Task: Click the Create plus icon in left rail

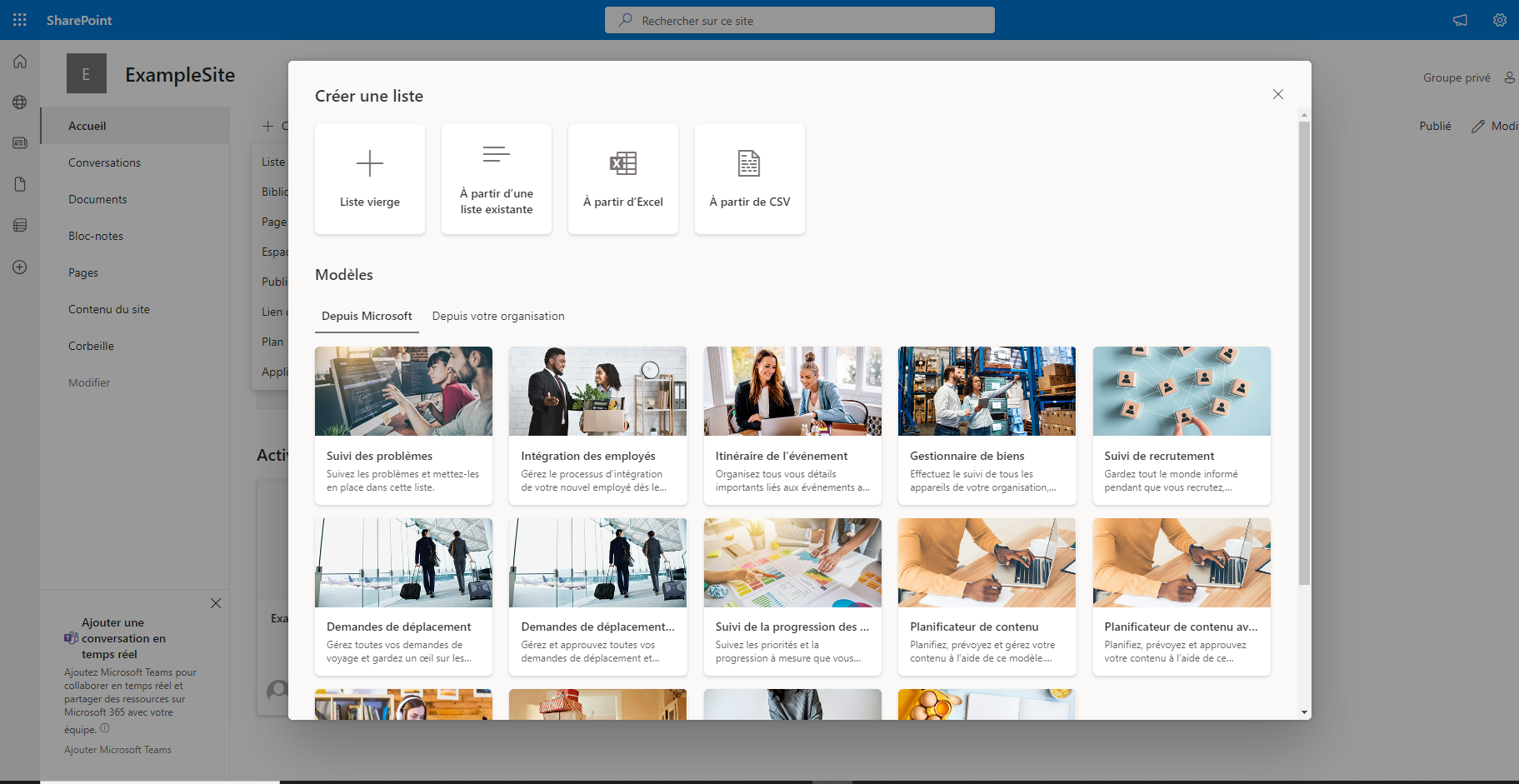Action: pos(20,267)
